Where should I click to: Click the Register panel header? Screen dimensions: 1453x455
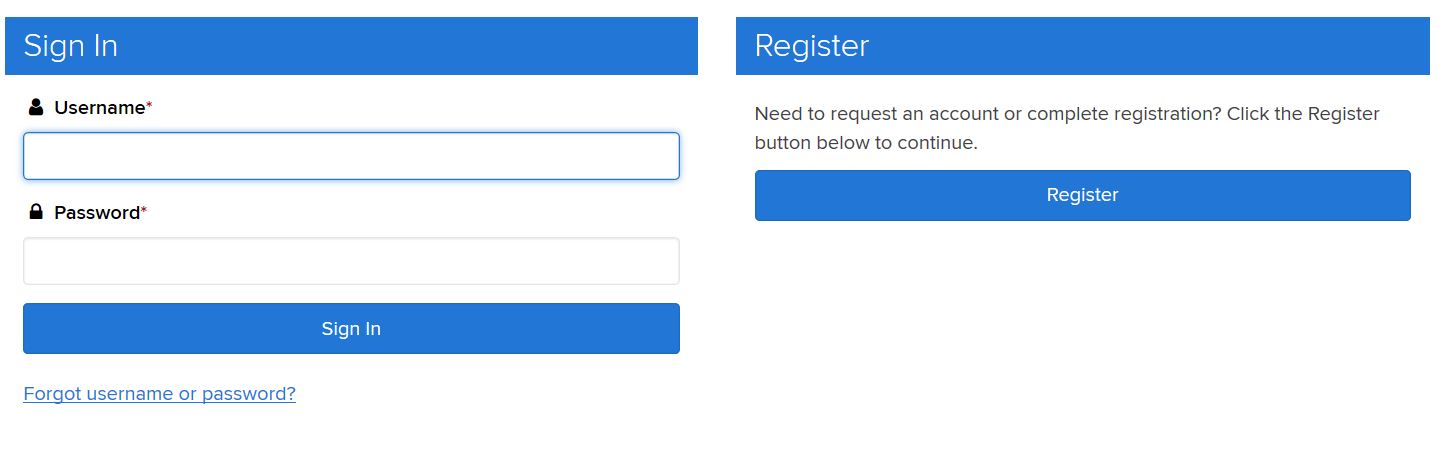(x=1082, y=46)
